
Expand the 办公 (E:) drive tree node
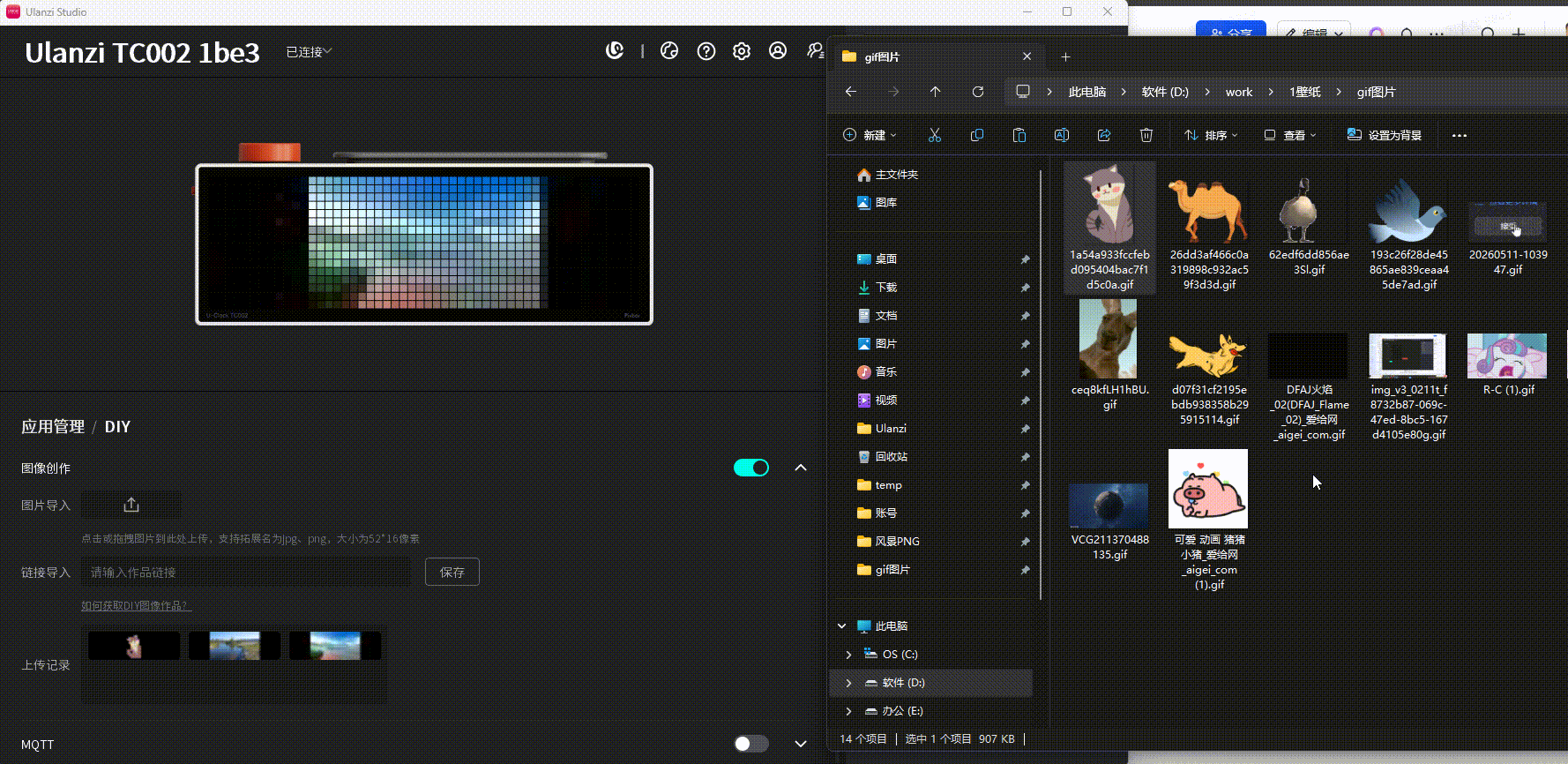(x=848, y=711)
